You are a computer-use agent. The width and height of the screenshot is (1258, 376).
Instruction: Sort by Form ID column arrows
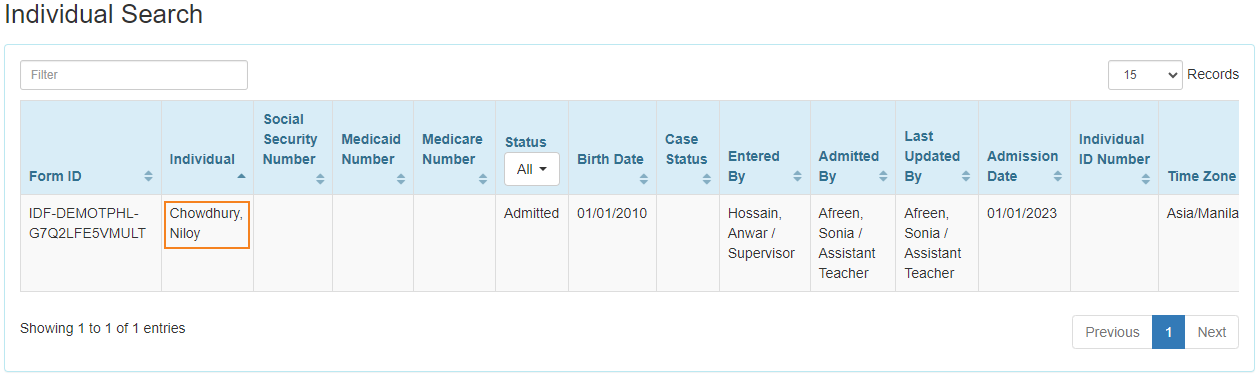(148, 176)
